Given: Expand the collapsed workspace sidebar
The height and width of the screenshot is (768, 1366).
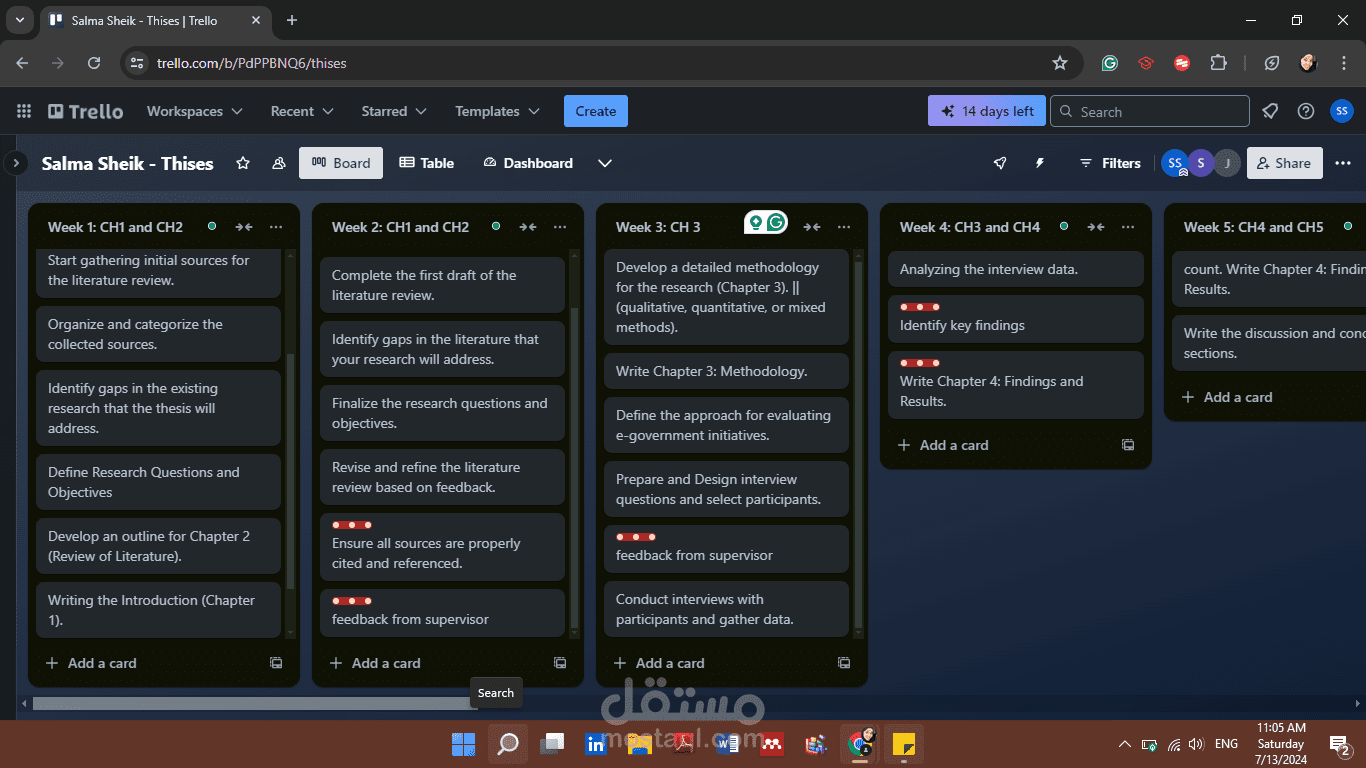Looking at the screenshot, I should [x=15, y=162].
